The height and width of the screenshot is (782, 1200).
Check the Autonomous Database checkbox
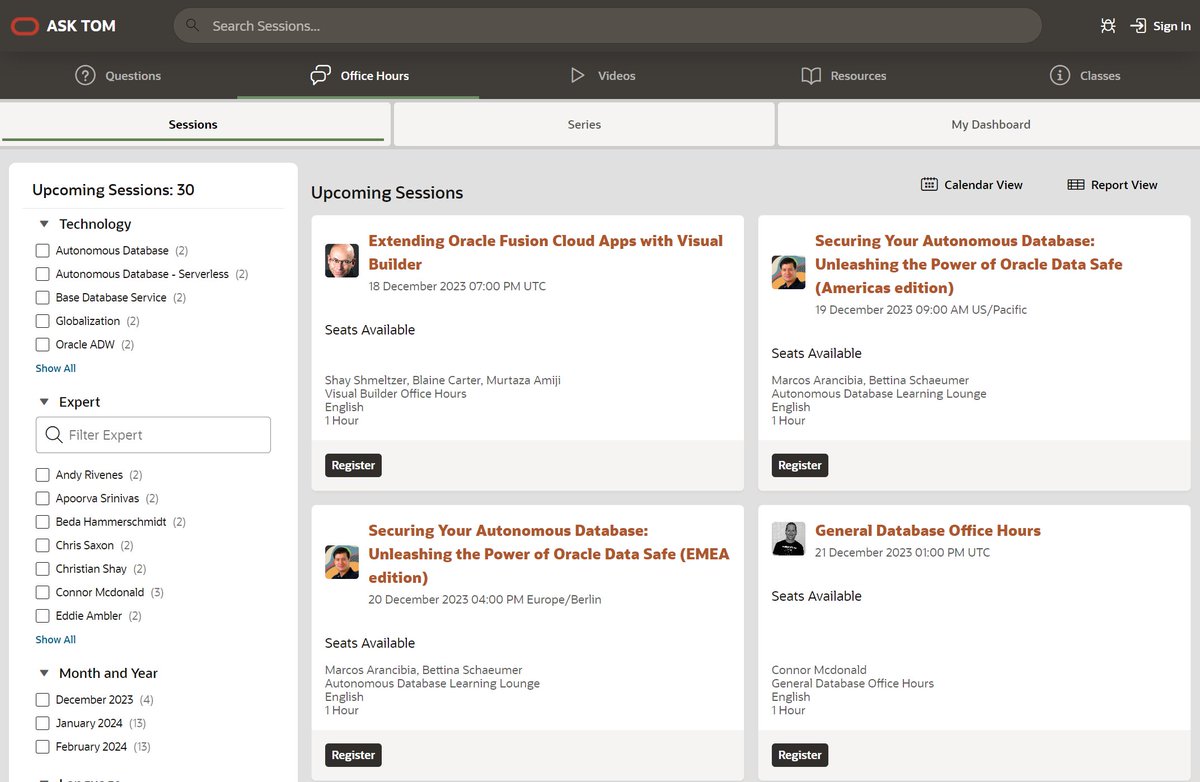(x=42, y=250)
